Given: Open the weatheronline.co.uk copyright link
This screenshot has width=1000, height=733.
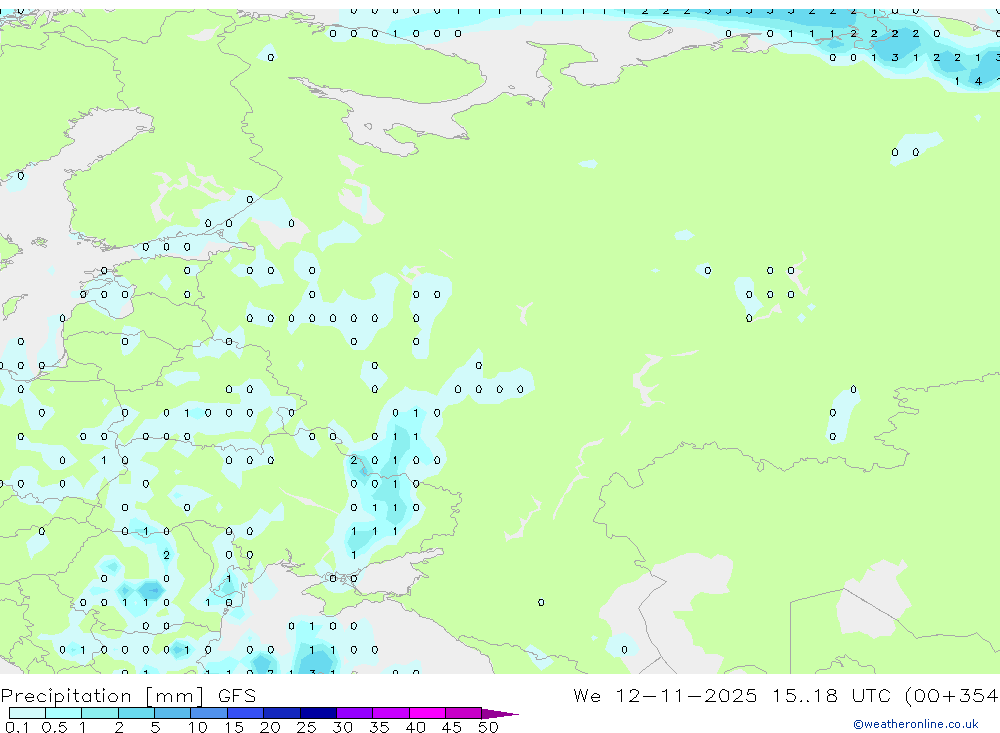Looking at the screenshot, I should point(916,724).
